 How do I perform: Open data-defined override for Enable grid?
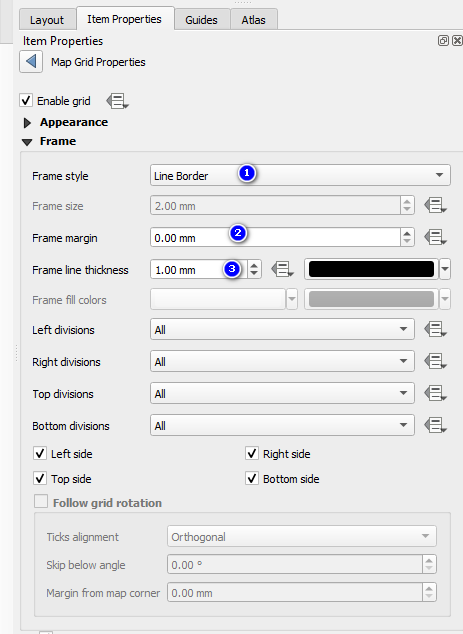[x=117, y=101]
